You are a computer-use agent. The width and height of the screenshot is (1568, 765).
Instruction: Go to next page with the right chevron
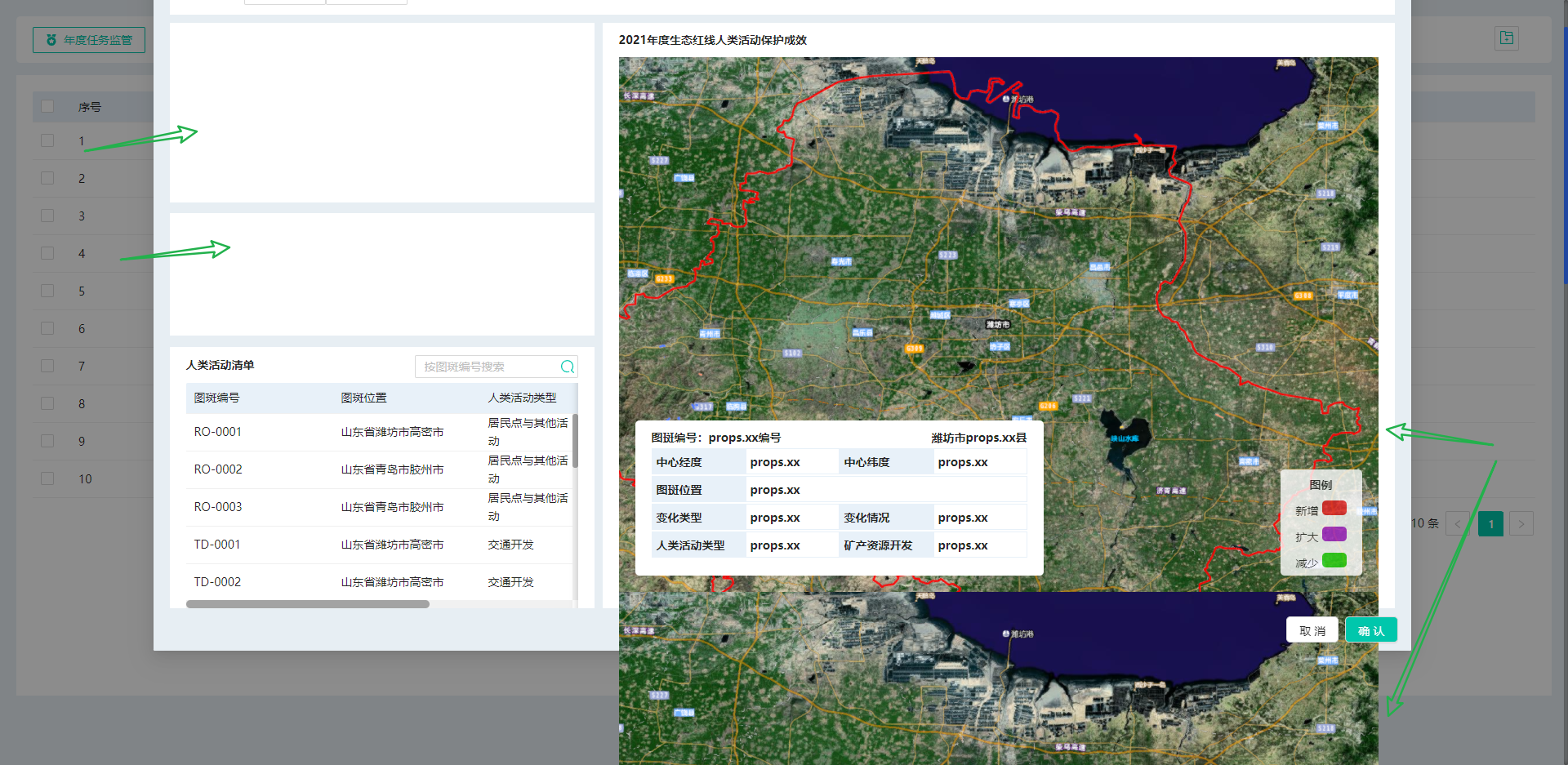click(x=1521, y=523)
